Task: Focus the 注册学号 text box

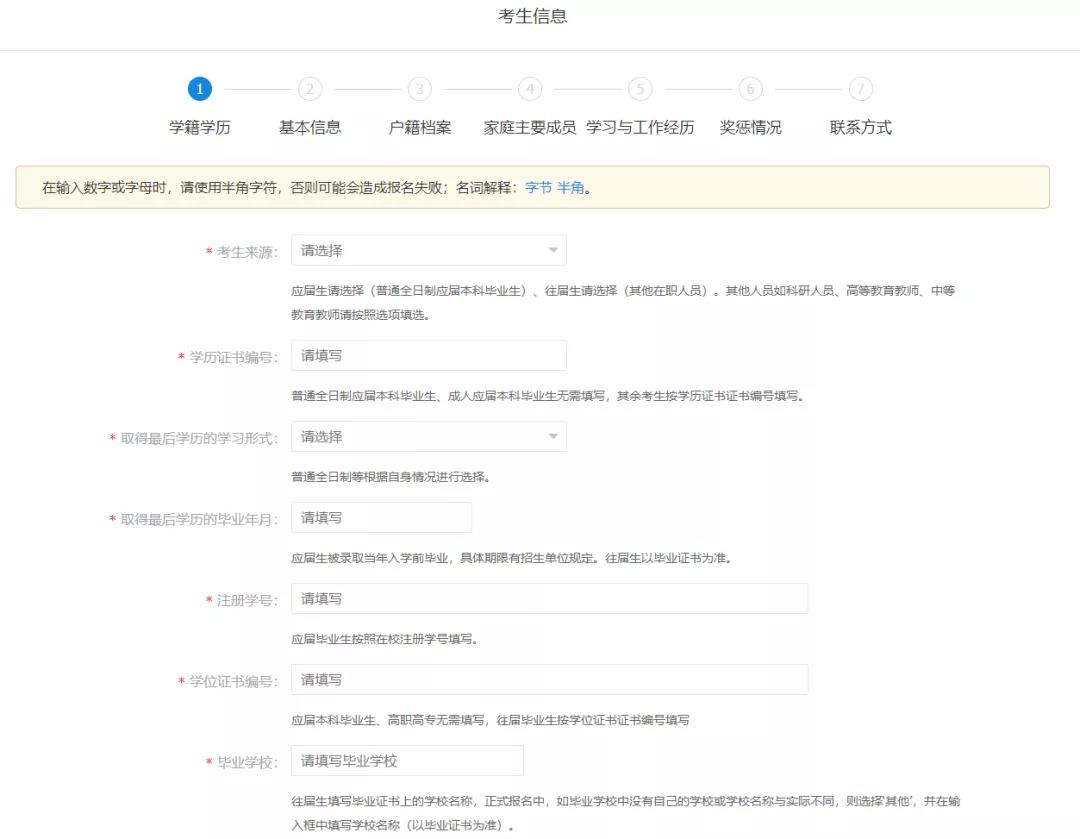Action: point(549,599)
